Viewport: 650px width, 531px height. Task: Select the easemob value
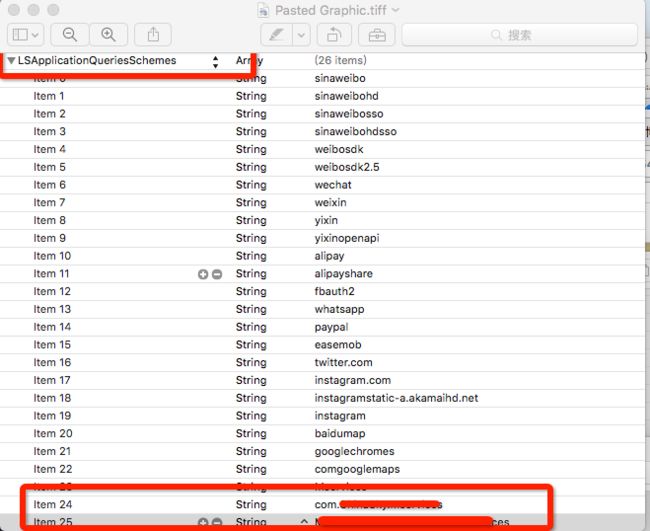[338, 345]
